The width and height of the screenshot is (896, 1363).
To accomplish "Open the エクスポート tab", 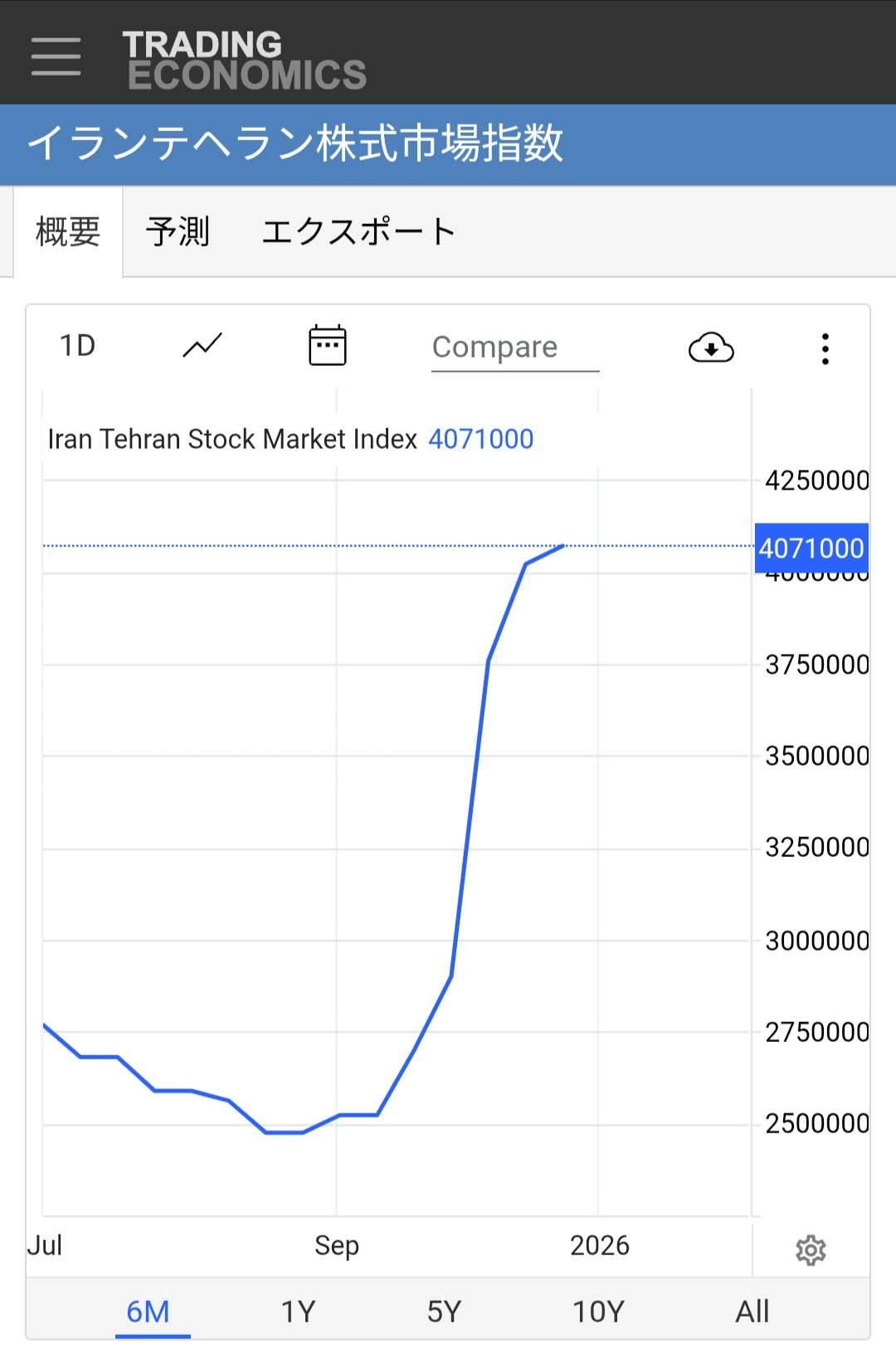I will (x=358, y=231).
